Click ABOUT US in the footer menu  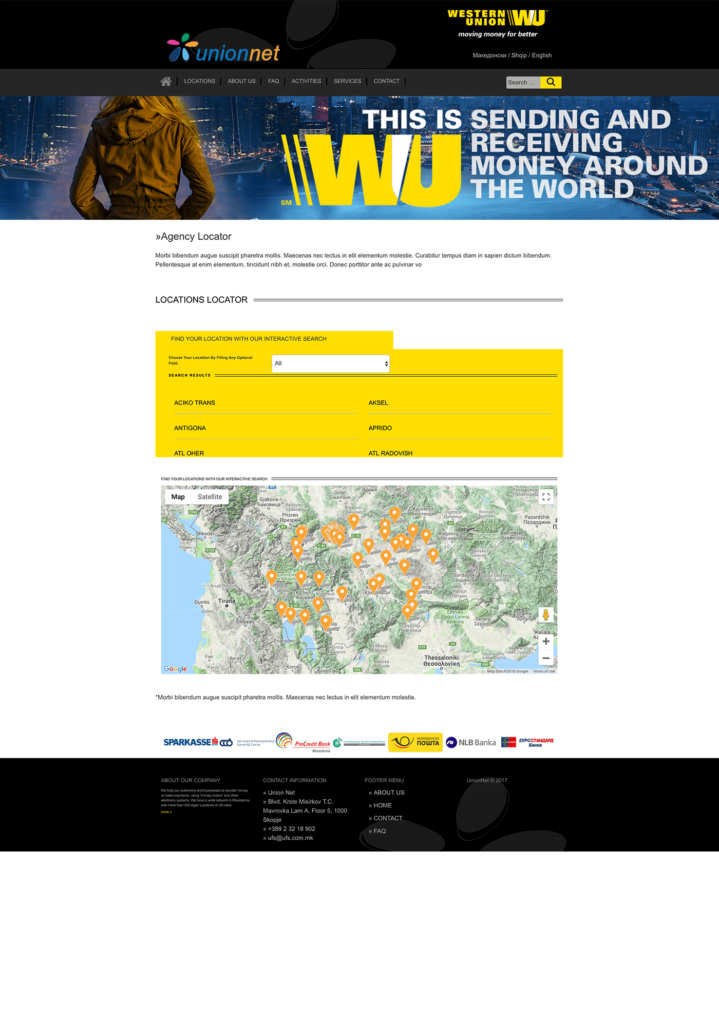pos(389,793)
